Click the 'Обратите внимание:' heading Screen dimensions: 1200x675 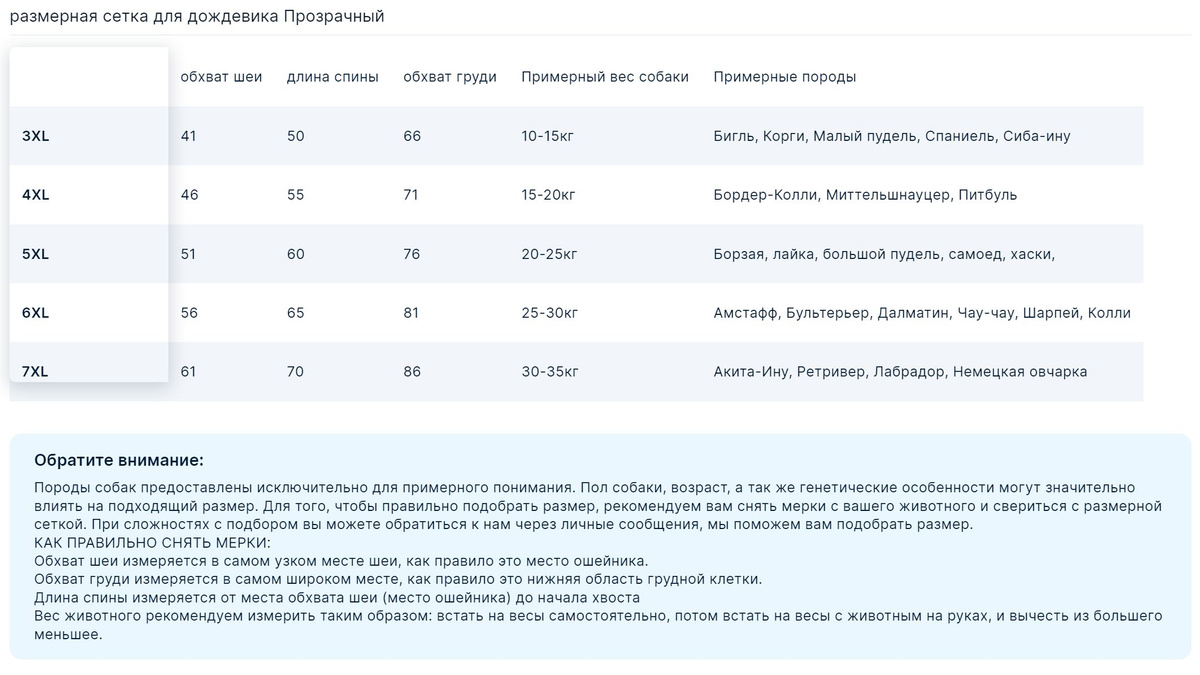click(119, 460)
